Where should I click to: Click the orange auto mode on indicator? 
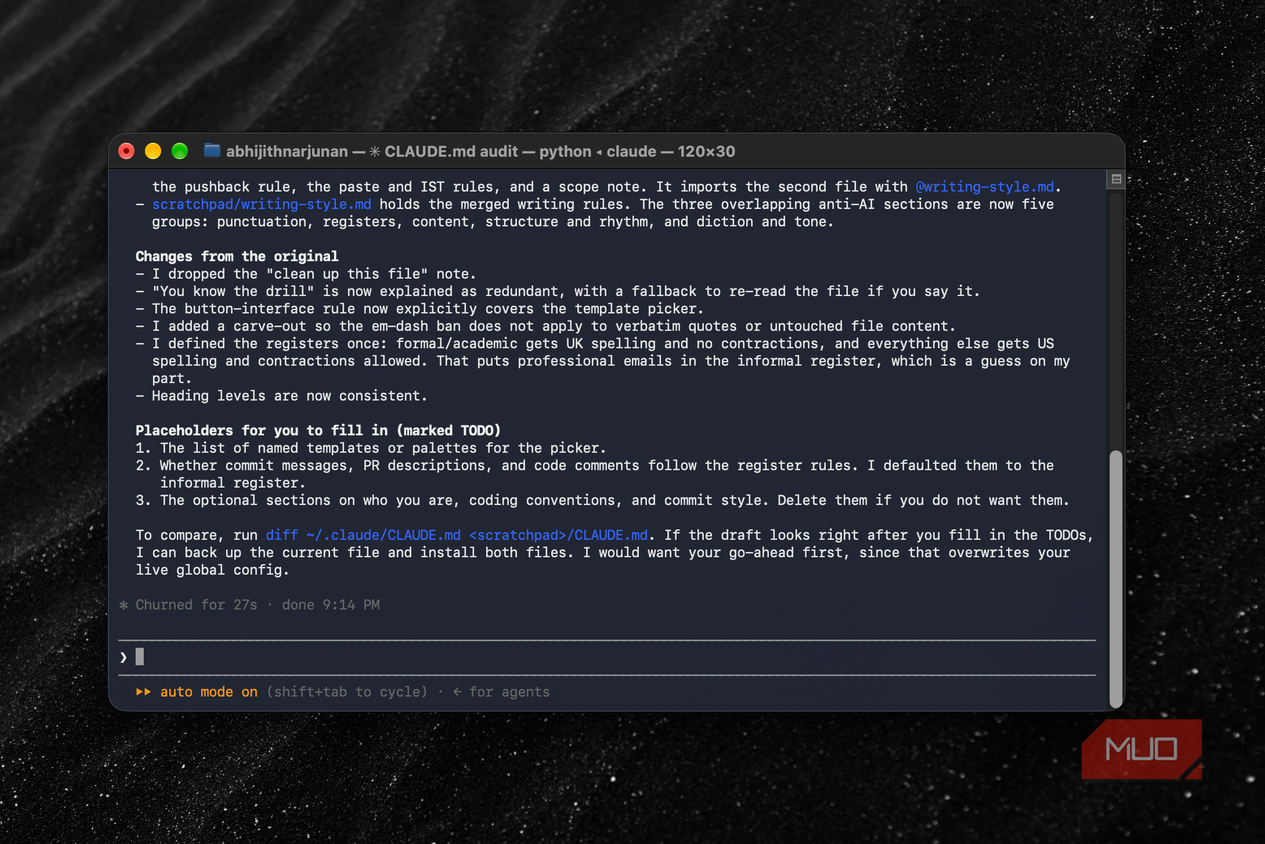tap(209, 692)
